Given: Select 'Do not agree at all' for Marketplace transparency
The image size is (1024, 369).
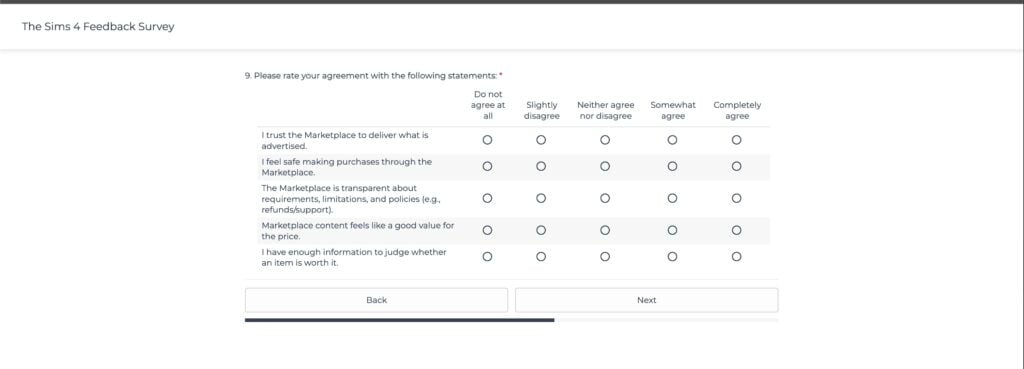Looking at the screenshot, I should pyautogui.click(x=487, y=198).
